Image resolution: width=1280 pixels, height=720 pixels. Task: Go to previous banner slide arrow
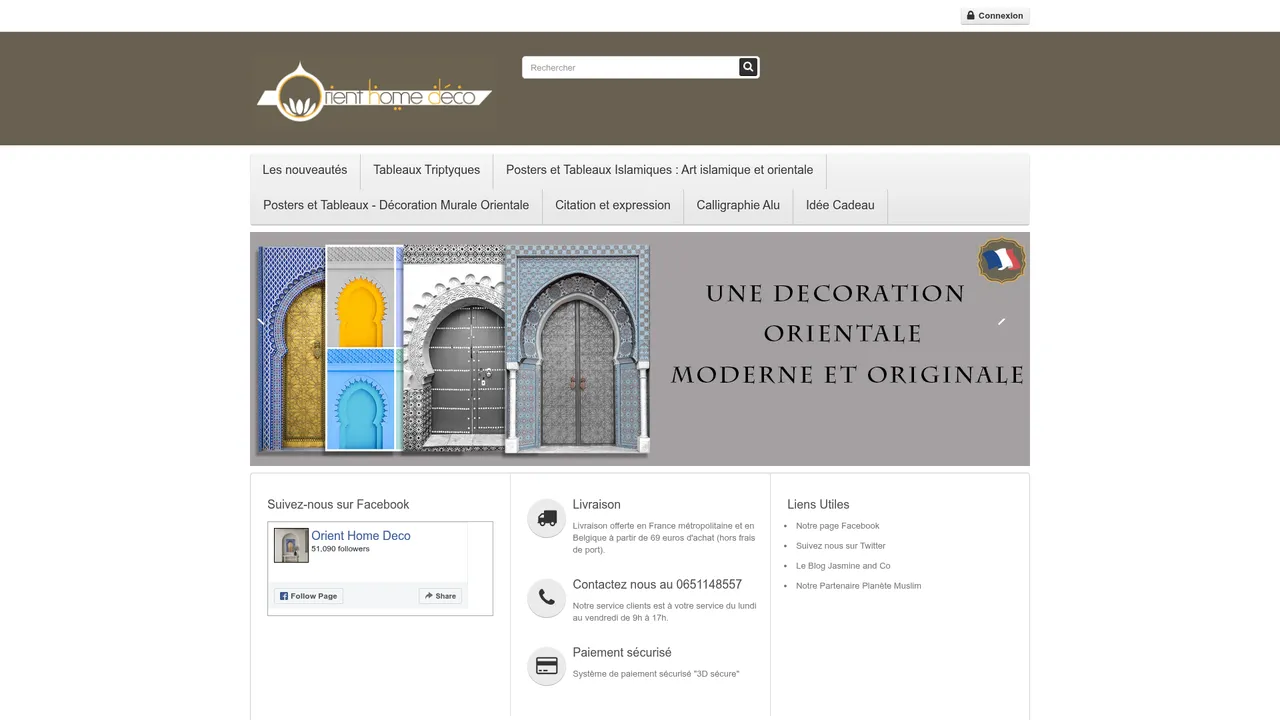261,321
